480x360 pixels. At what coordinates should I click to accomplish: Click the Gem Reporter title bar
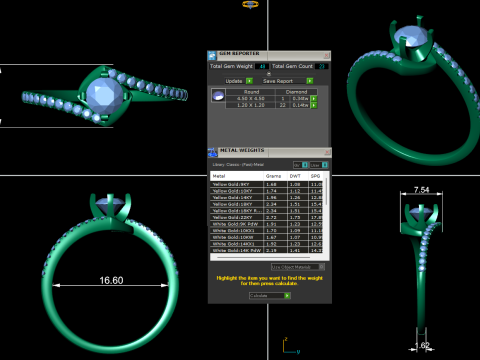point(270,55)
